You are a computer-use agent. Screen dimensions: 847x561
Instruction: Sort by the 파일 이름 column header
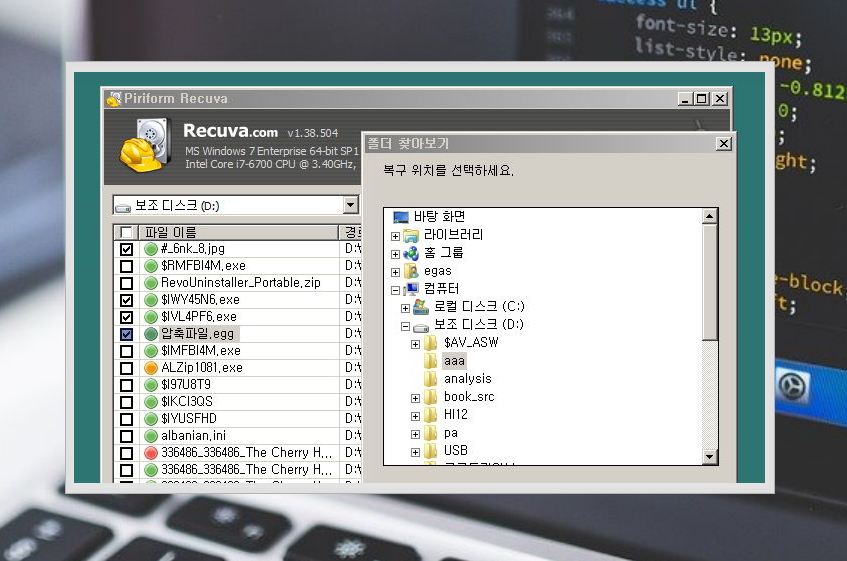[238, 233]
